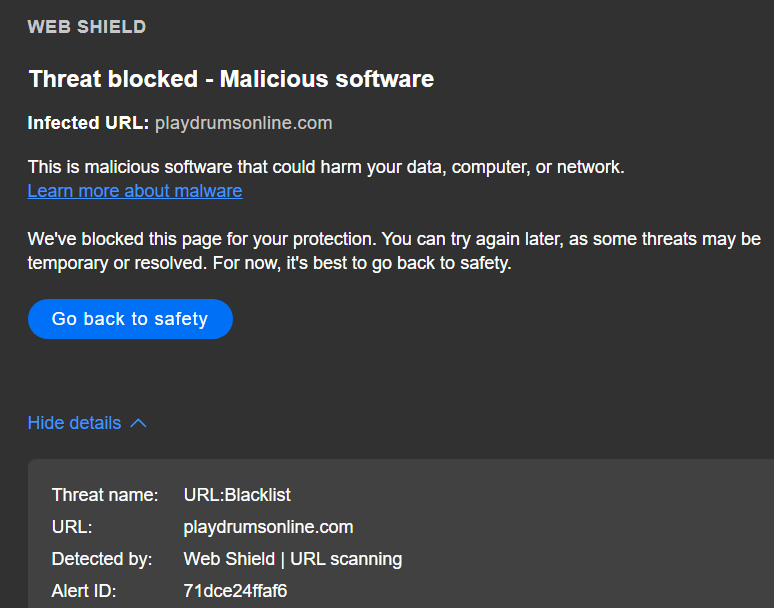Click the URL label in details panel
774x608 pixels.
pyautogui.click(x=72, y=527)
